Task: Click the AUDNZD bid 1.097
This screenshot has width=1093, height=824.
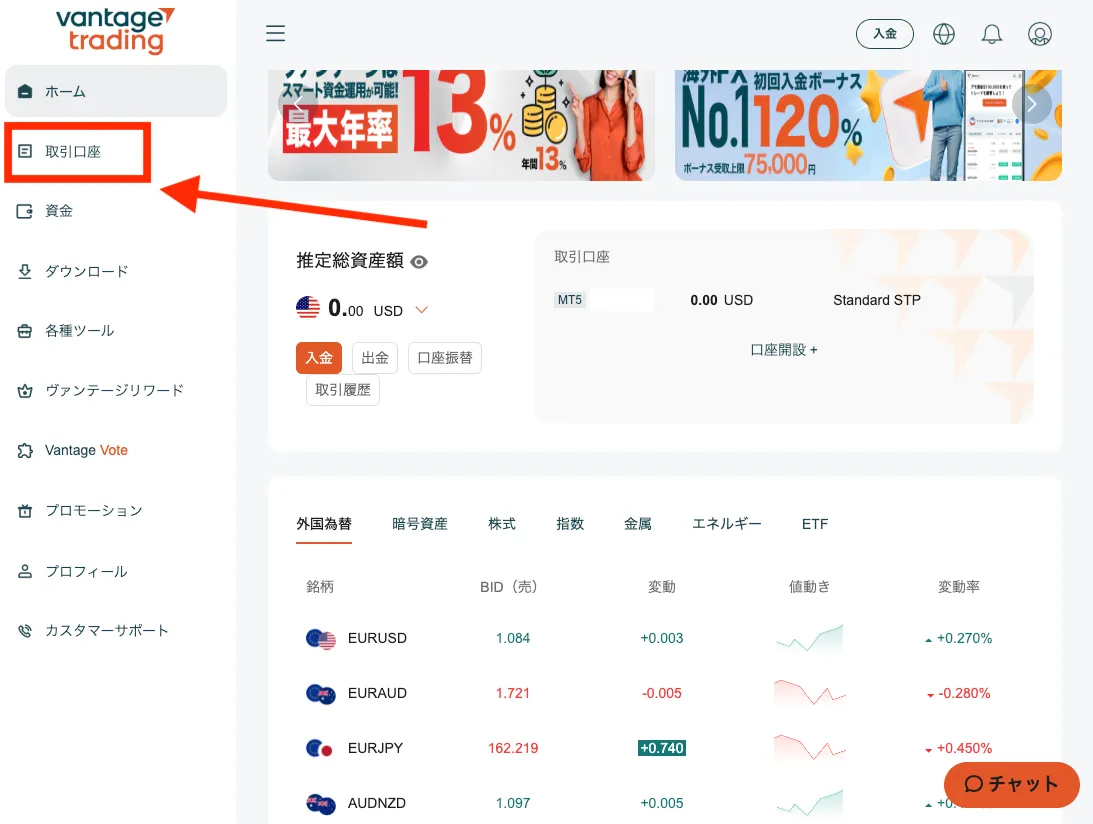Action: click(513, 803)
